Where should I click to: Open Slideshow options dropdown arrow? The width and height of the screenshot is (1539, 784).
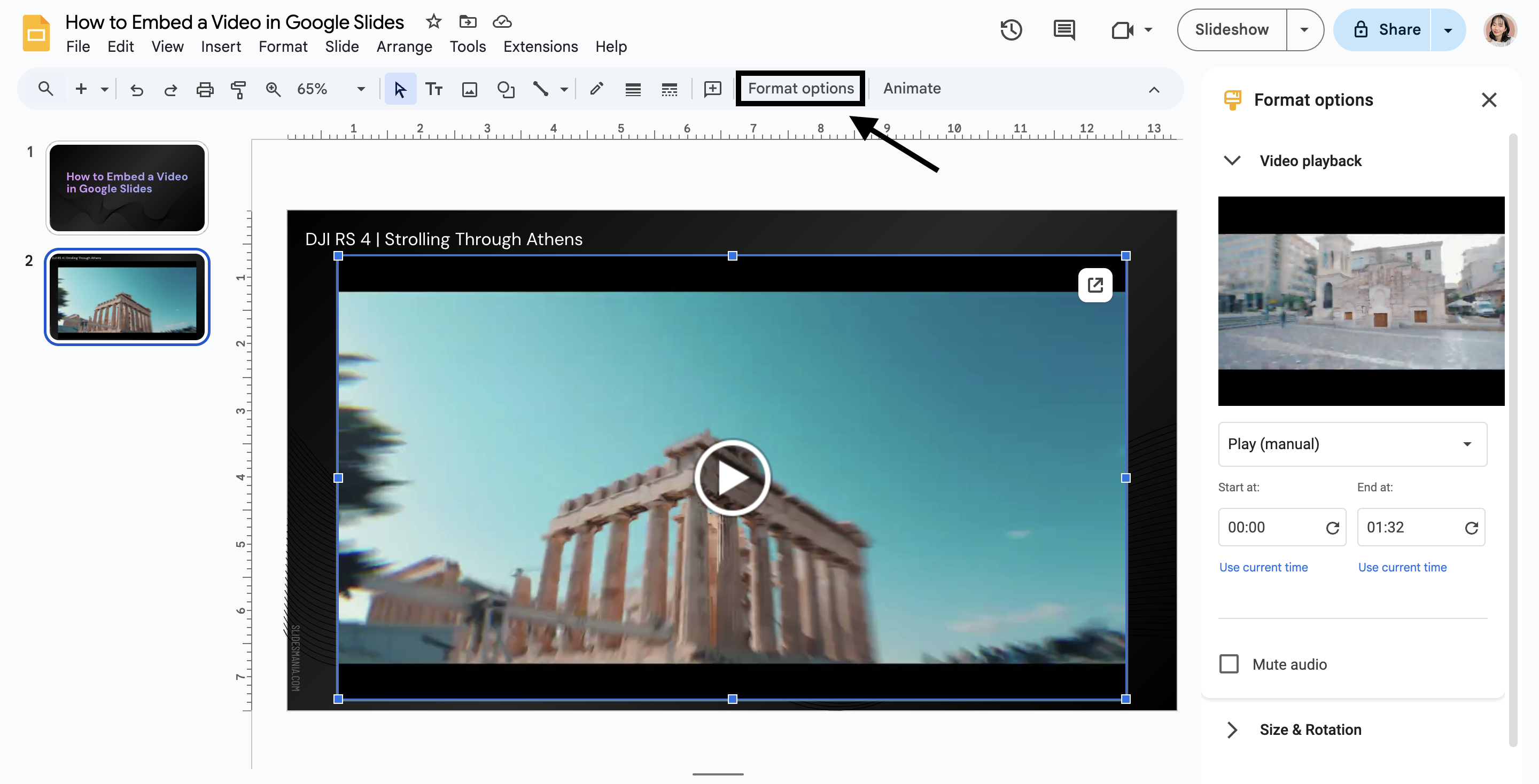tap(1304, 30)
